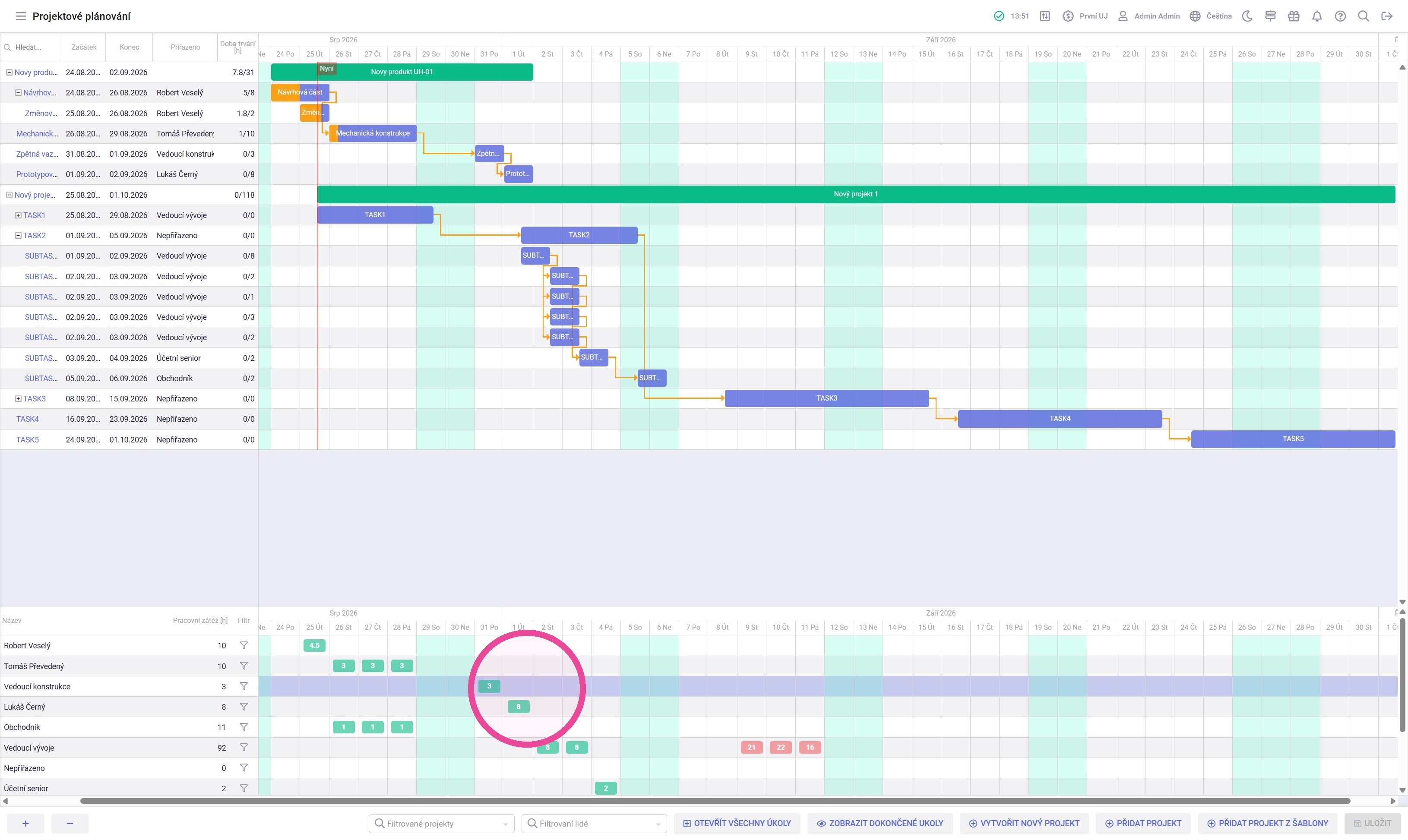Open the Filtrované projekty dropdown
Viewport: 1408px width, 840px height.
pos(441,823)
